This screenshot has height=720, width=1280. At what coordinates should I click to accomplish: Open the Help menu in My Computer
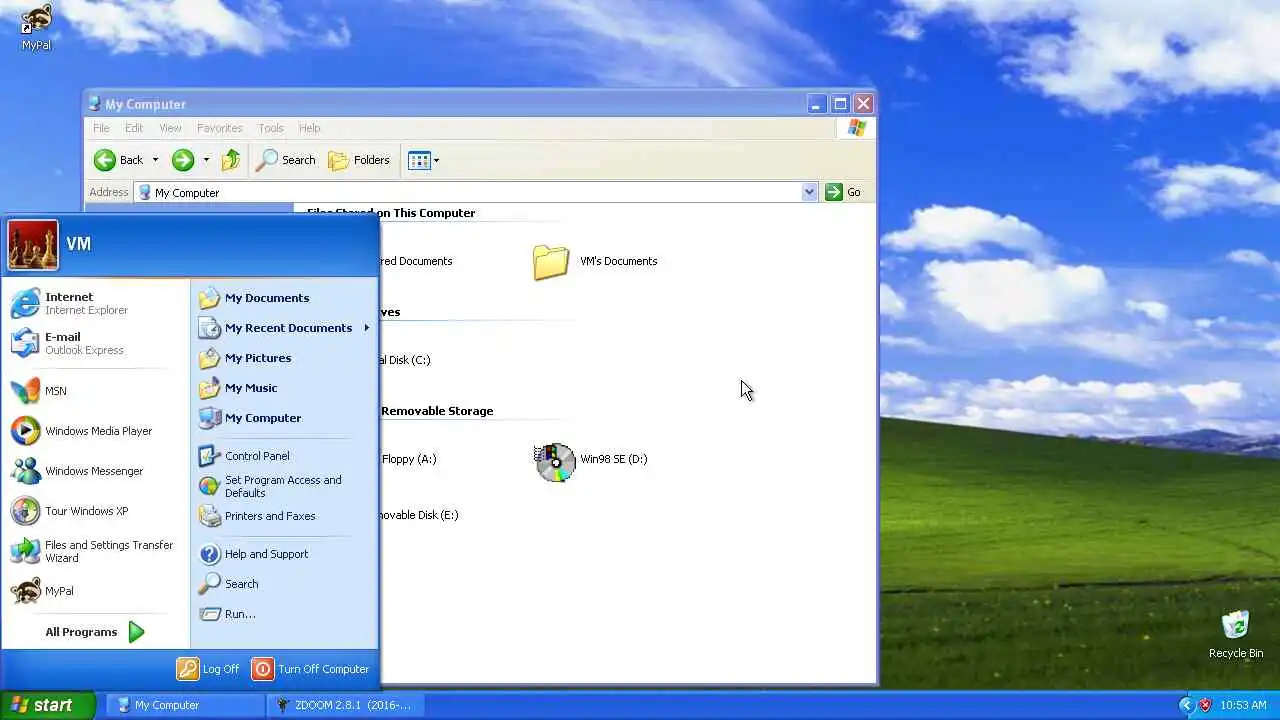pos(310,128)
